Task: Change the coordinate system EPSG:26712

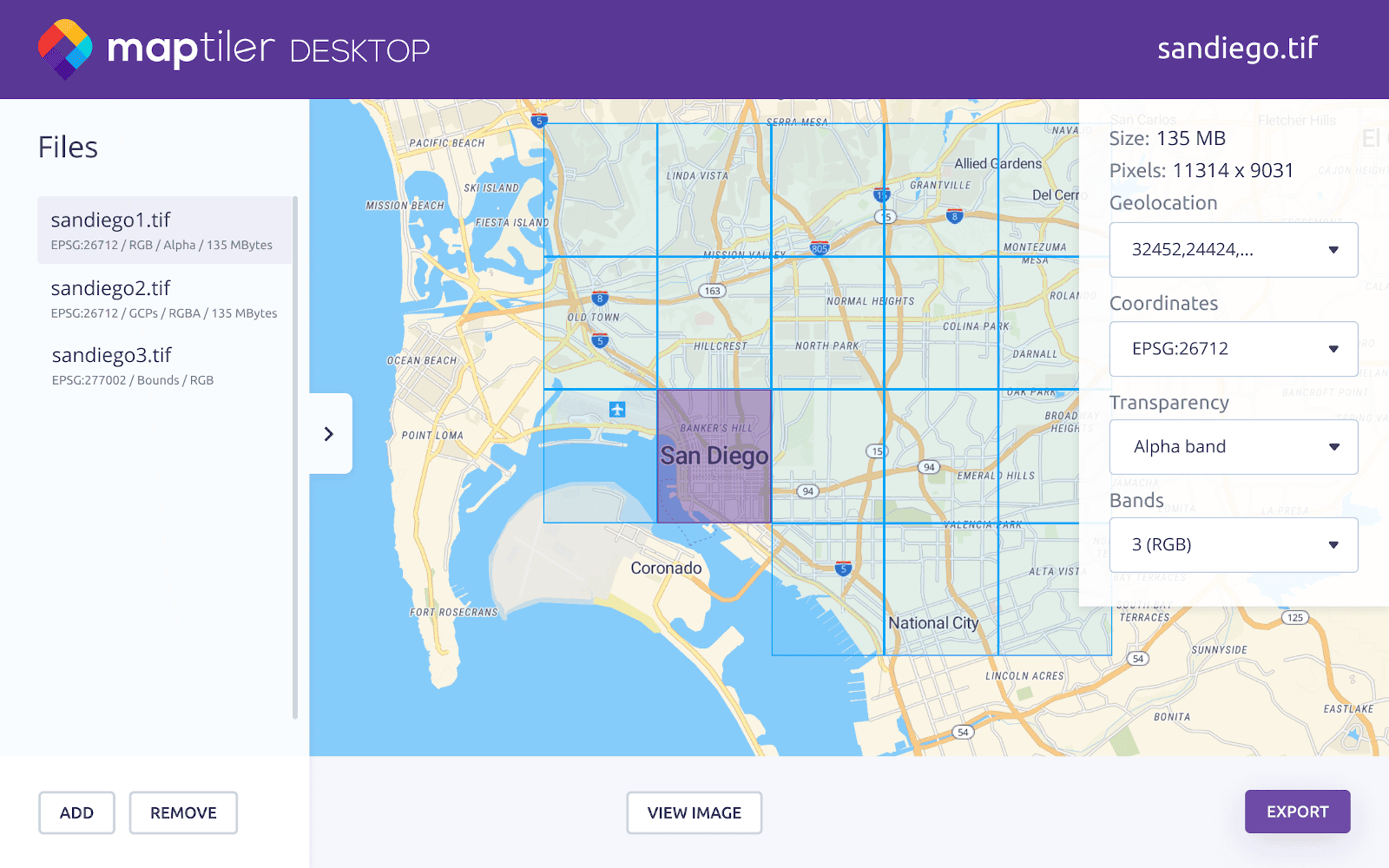Action: 1233,349
